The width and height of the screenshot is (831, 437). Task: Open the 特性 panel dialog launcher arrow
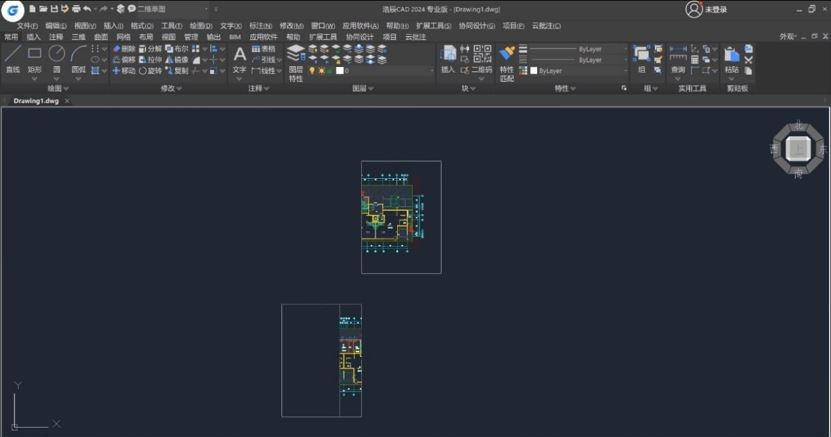point(624,88)
